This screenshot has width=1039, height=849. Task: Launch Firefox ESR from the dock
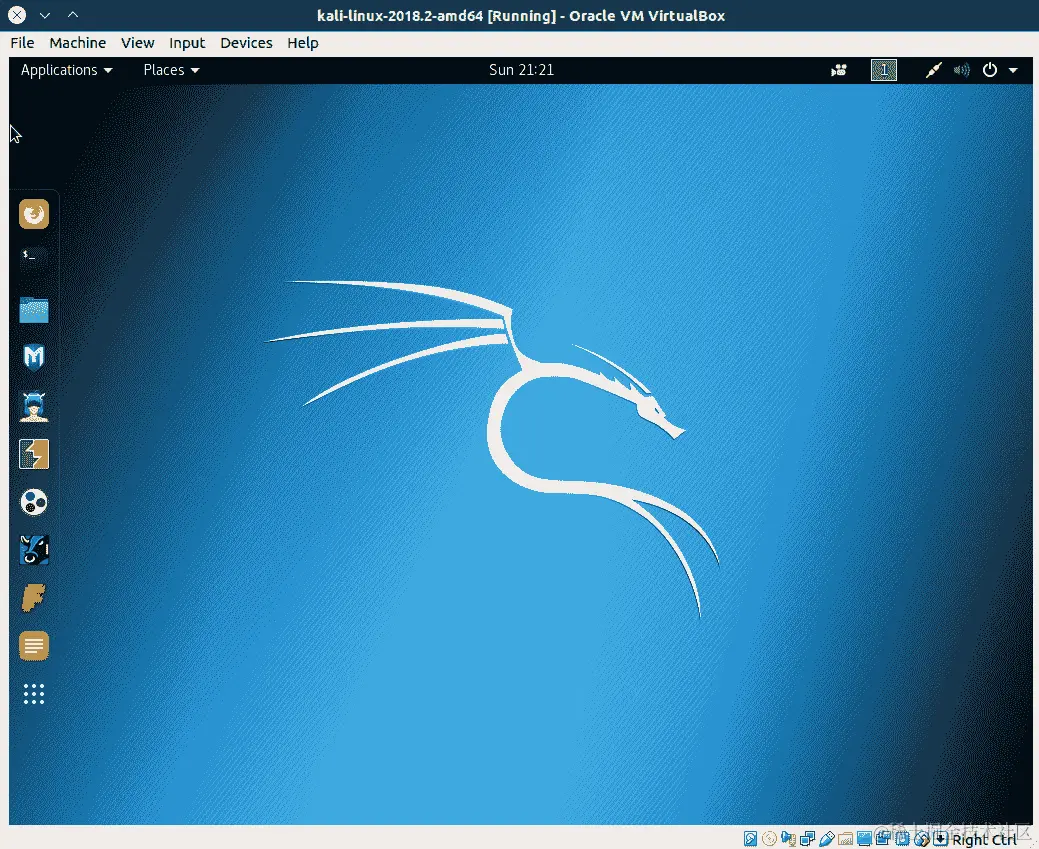[34, 214]
